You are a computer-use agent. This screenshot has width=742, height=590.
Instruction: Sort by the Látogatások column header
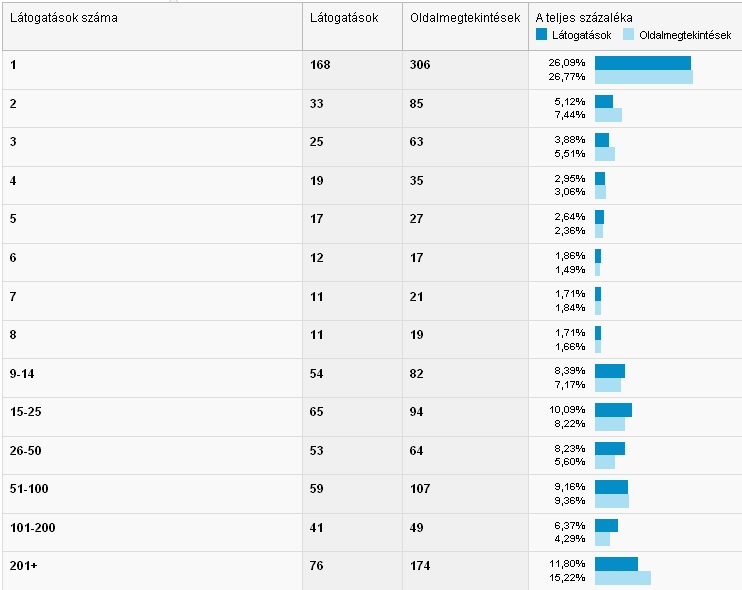(x=344, y=18)
